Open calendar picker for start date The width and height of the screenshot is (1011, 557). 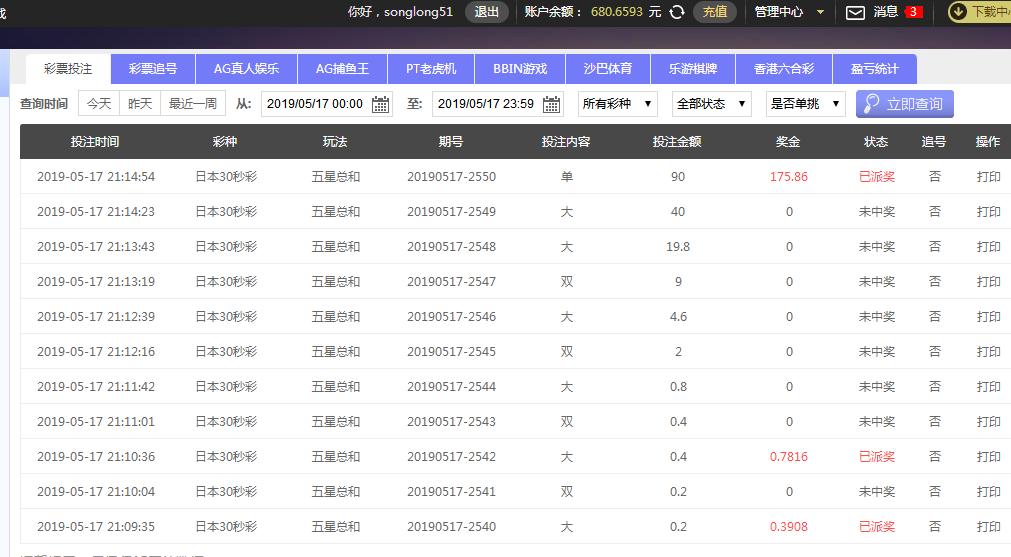[x=381, y=104]
